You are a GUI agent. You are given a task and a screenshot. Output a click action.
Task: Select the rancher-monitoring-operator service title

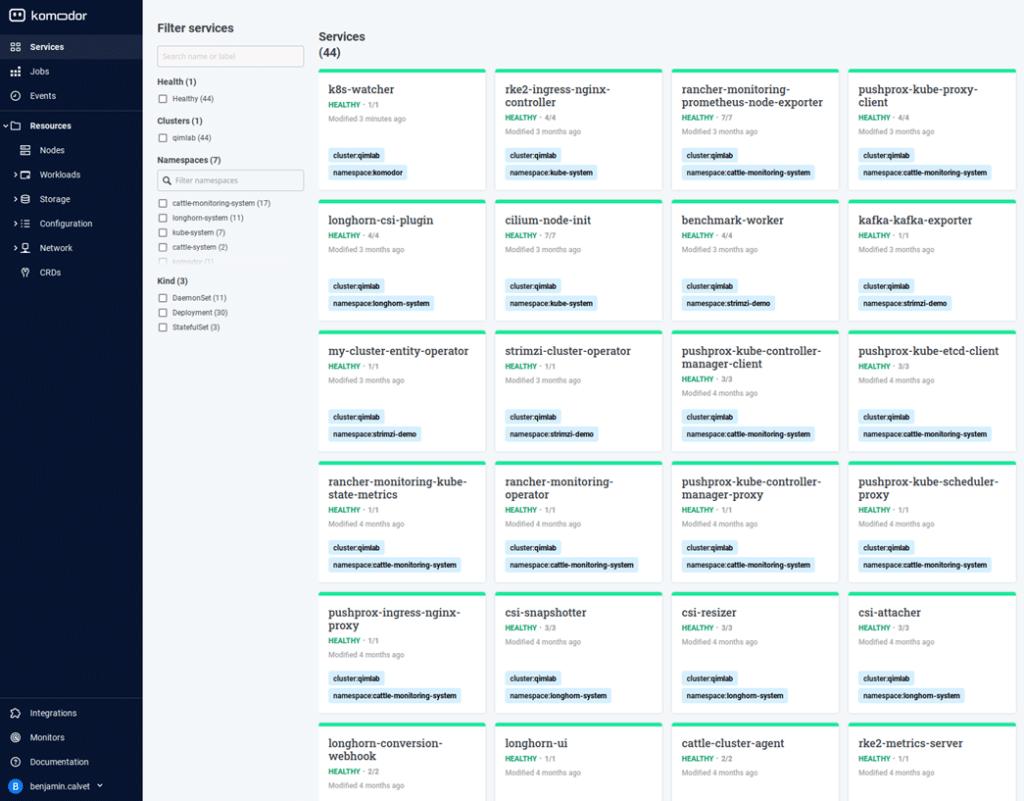click(x=558, y=488)
